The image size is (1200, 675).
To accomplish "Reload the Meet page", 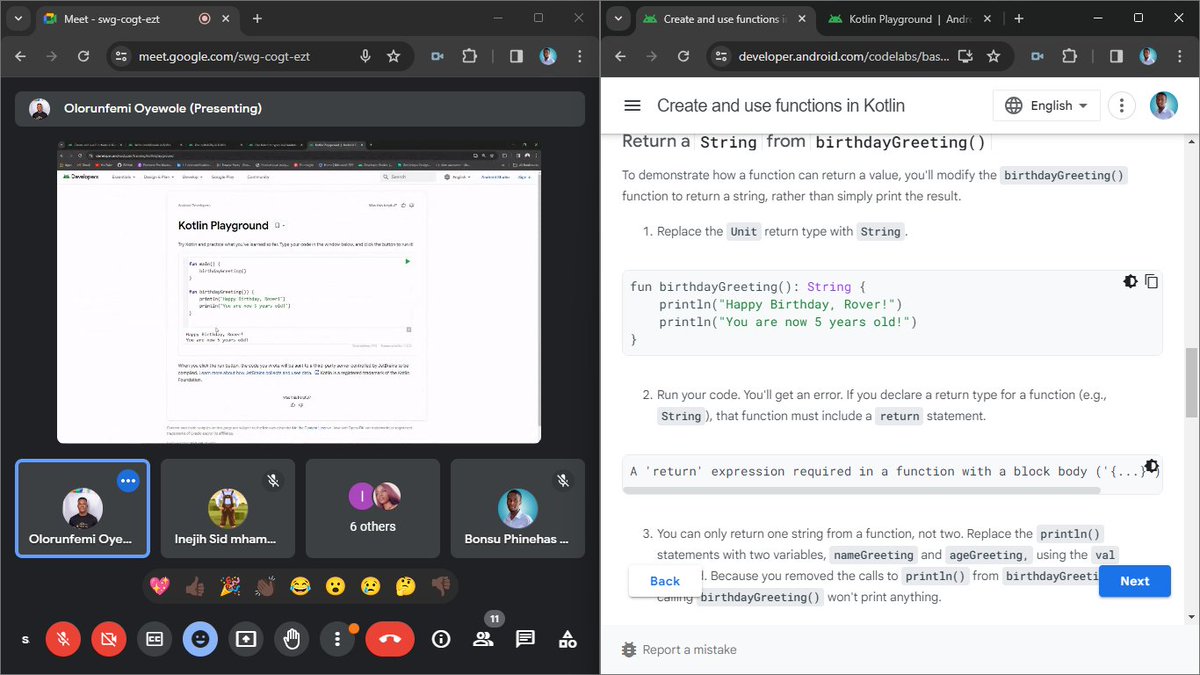I will [82, 56].
